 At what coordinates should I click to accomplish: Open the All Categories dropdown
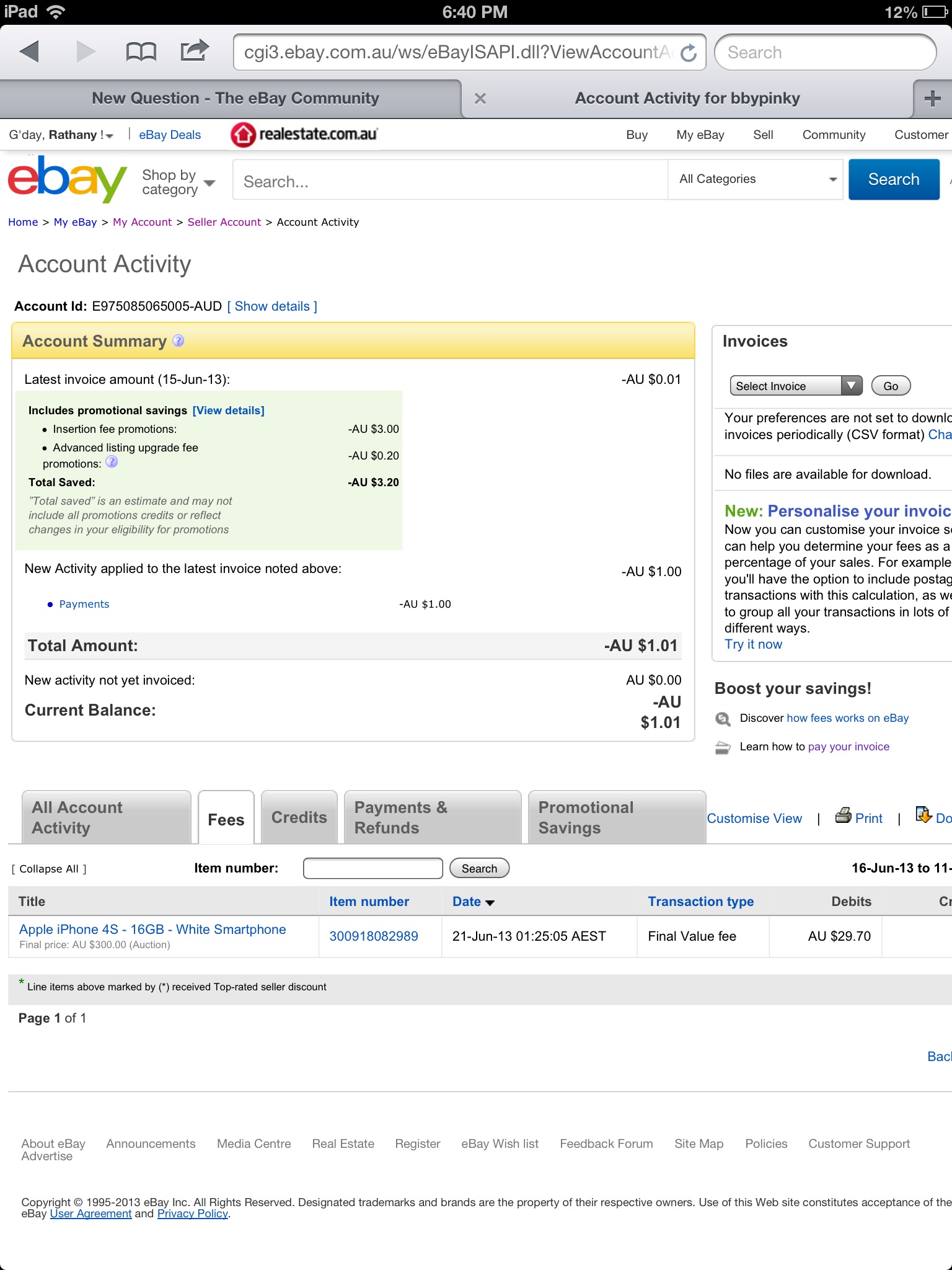click(x=756, y=179)
